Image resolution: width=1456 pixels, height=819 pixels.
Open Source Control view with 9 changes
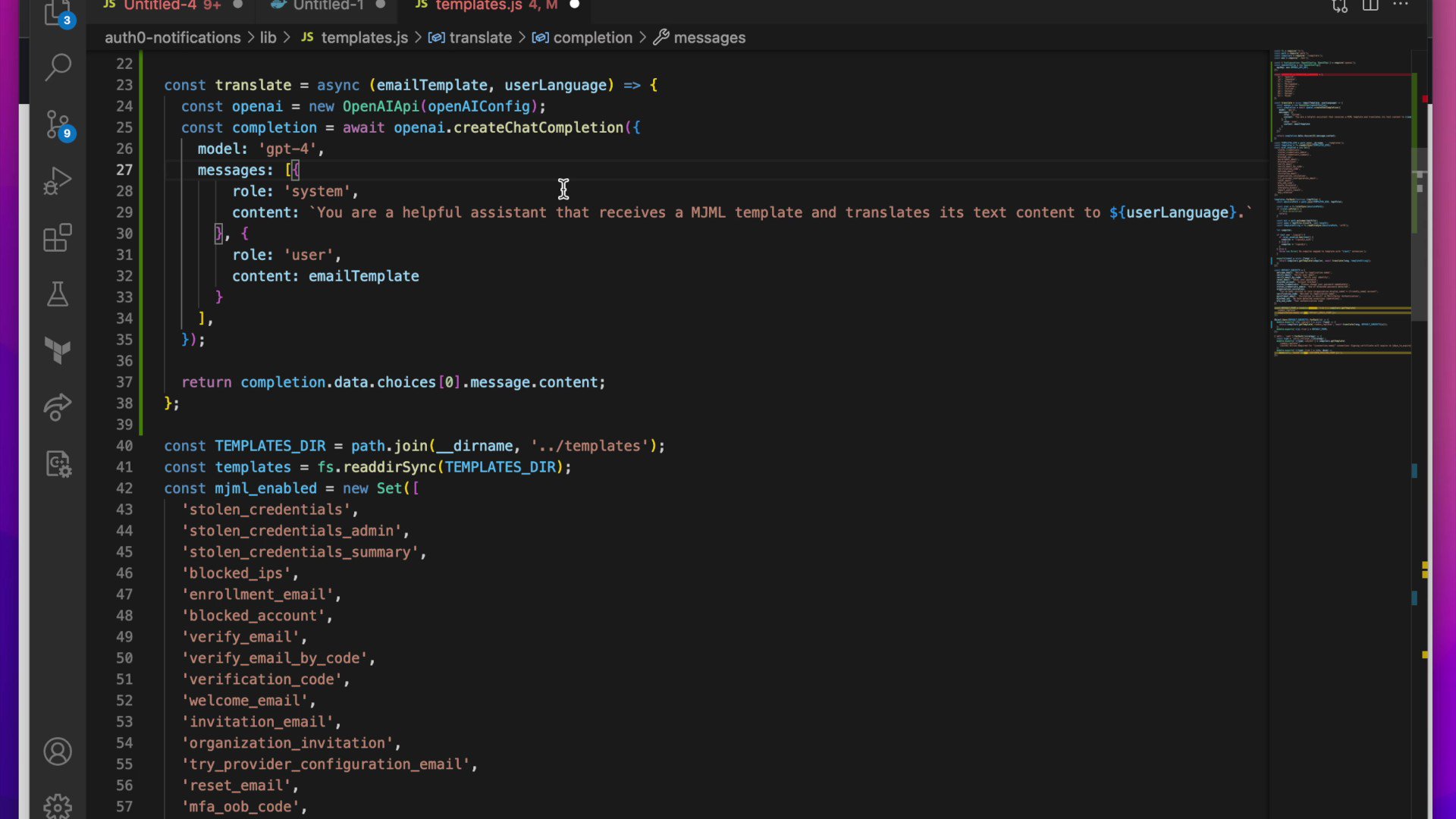tap(58, 124)
